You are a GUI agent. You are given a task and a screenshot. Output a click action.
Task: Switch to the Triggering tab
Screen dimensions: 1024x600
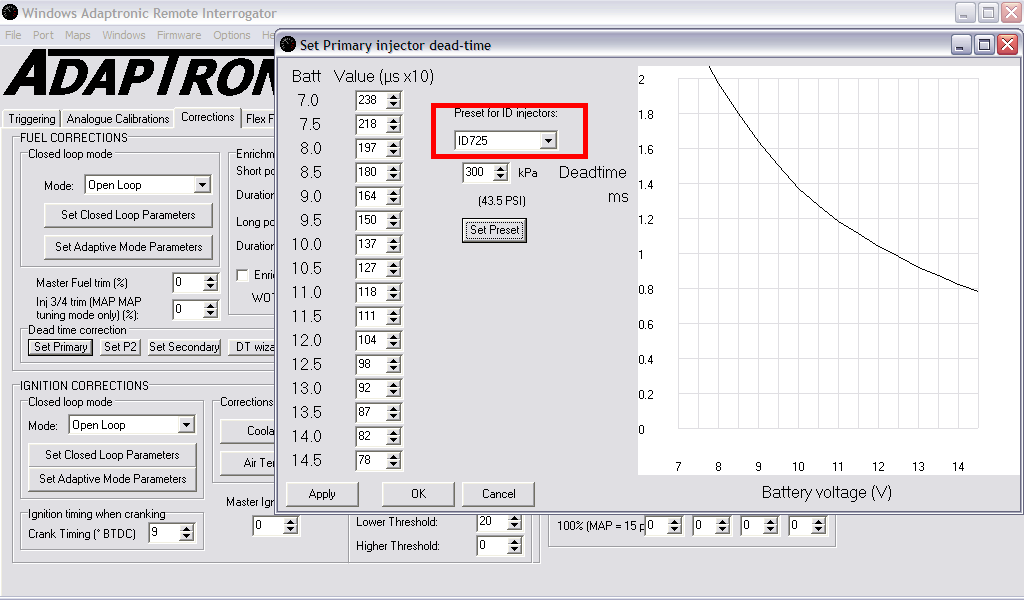click(32, 118)
